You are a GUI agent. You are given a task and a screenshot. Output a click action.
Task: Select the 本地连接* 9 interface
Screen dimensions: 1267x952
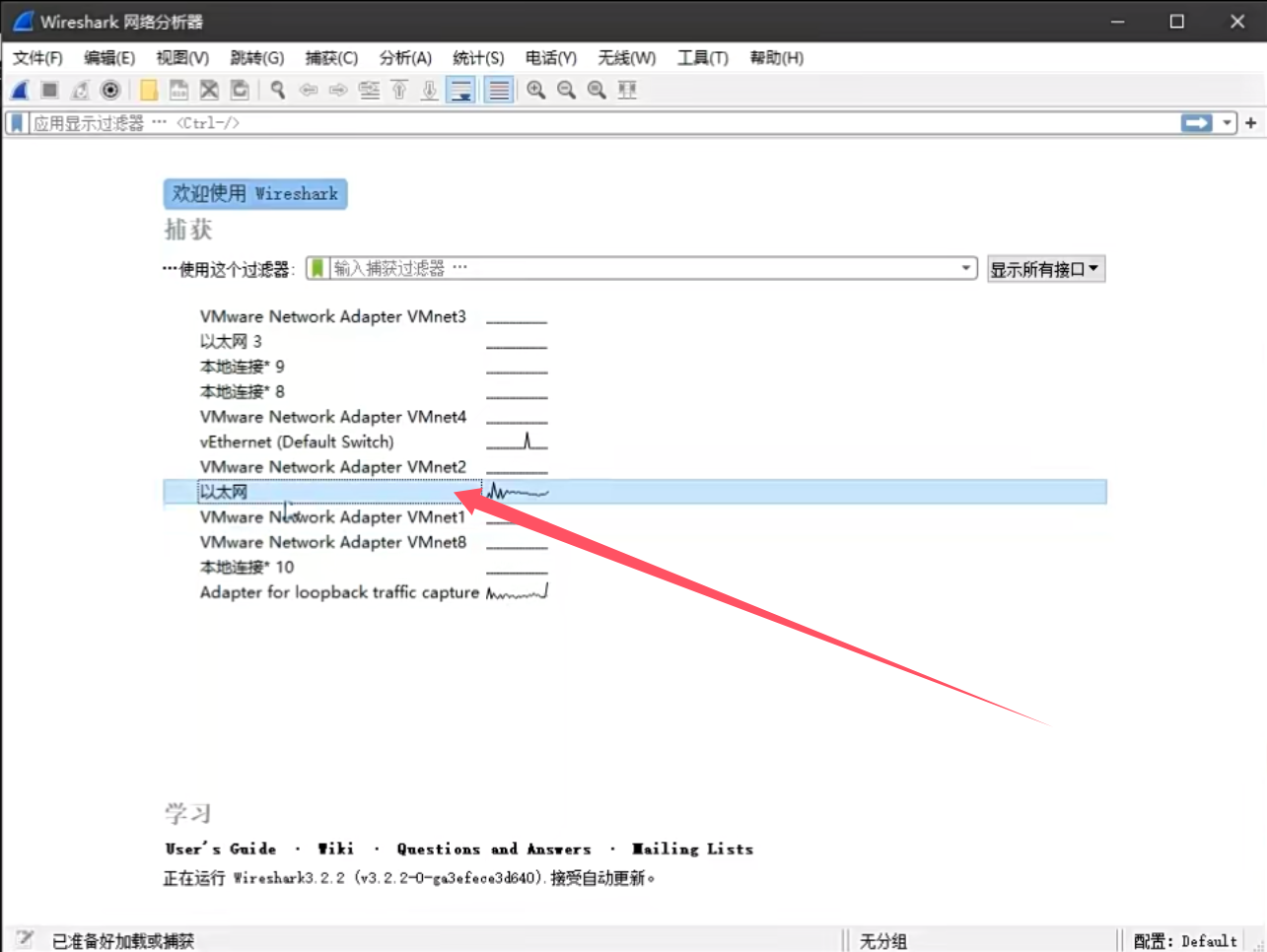point(243,367)
